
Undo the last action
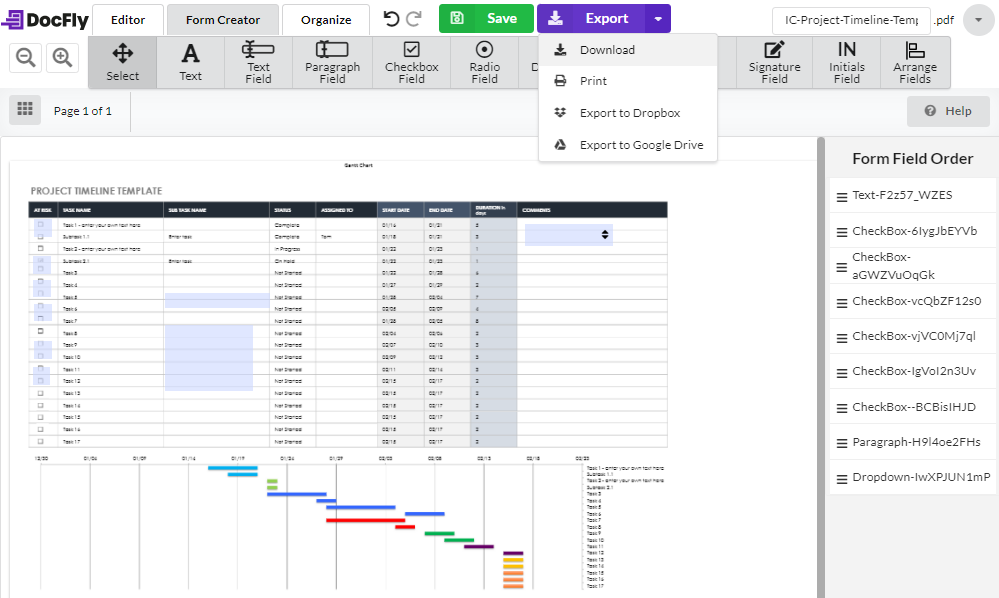coord(391,19)
